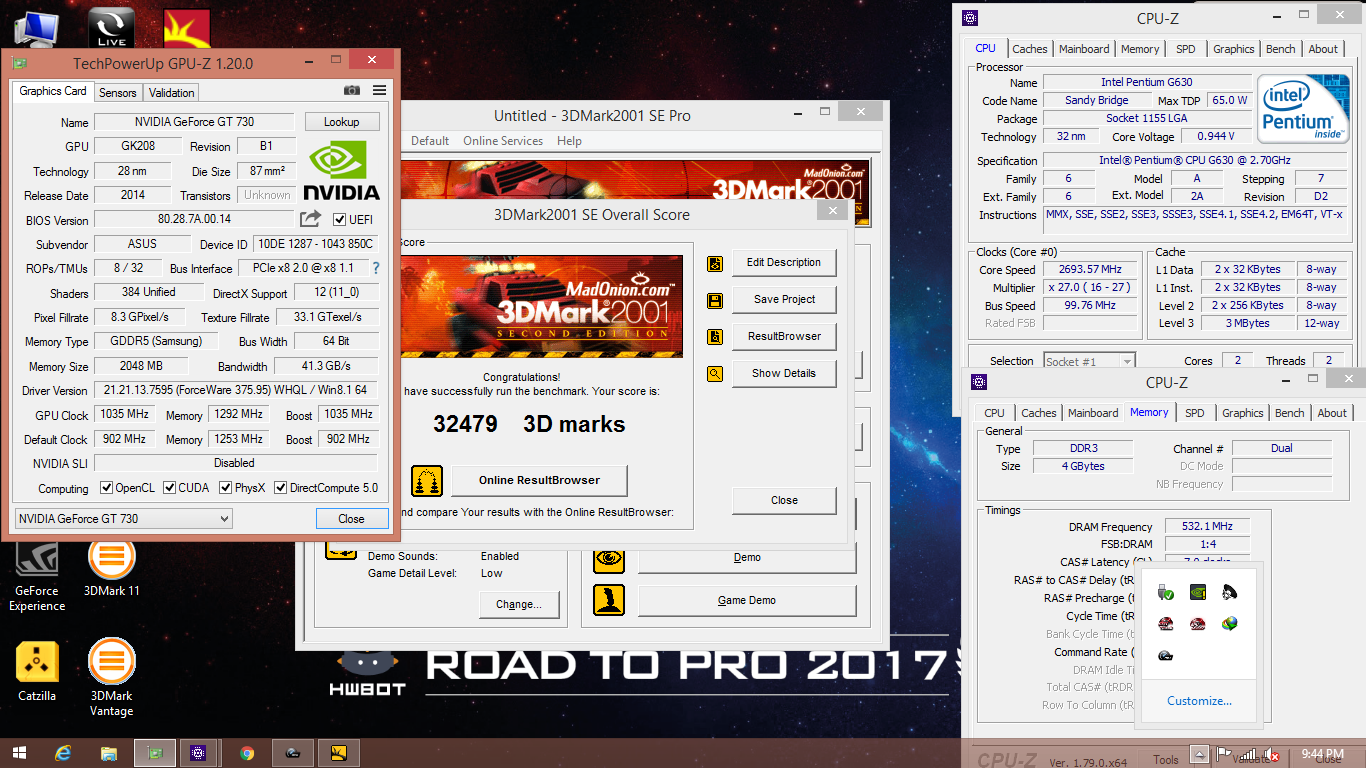Click the Show Details button
The image size is (1366, 768).
(784, 373)
